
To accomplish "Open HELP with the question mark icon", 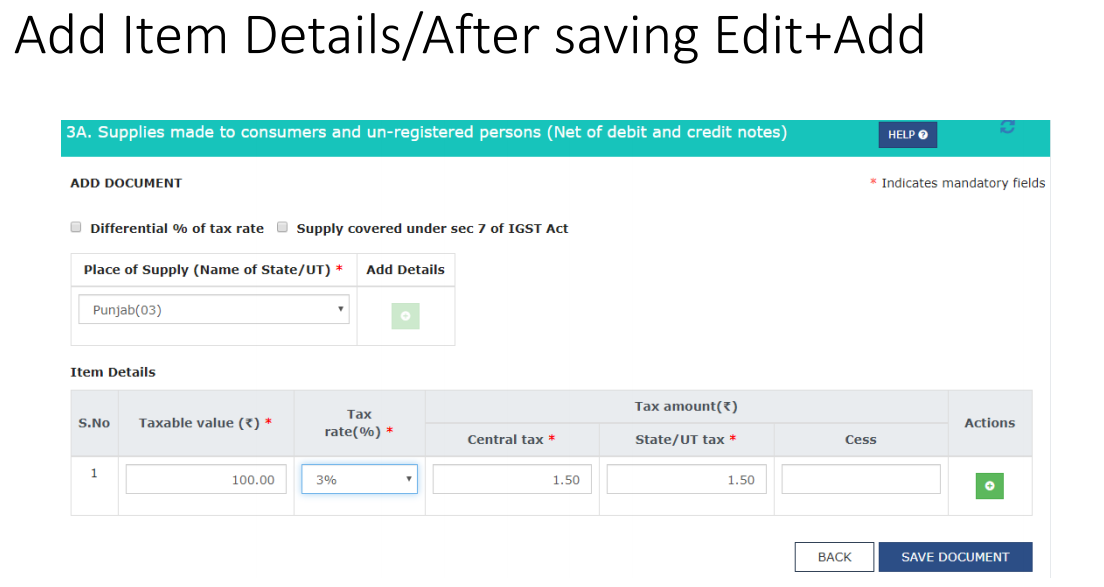I will 908,134.
